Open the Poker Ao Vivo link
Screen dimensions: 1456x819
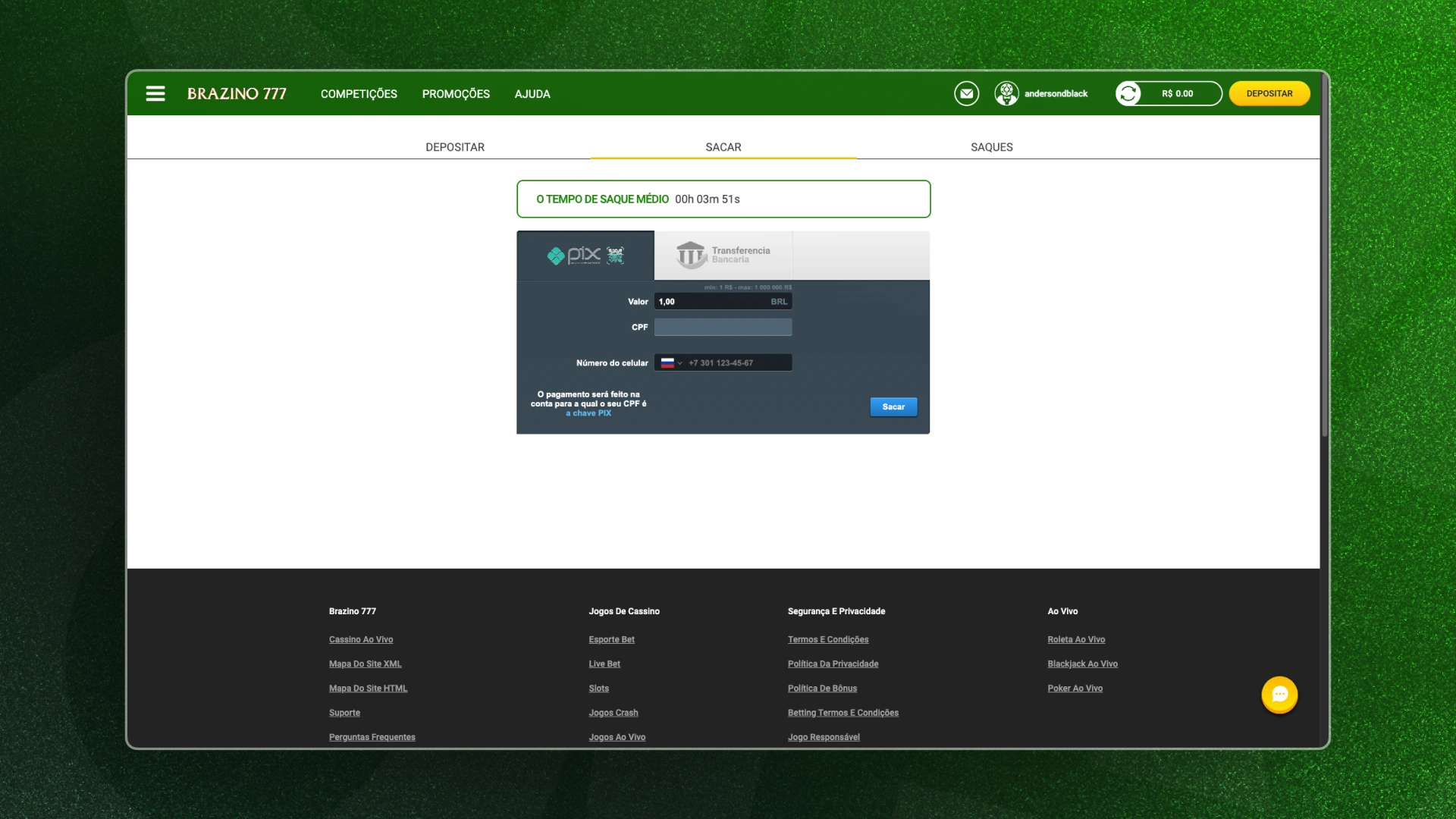coord(1075,689)
